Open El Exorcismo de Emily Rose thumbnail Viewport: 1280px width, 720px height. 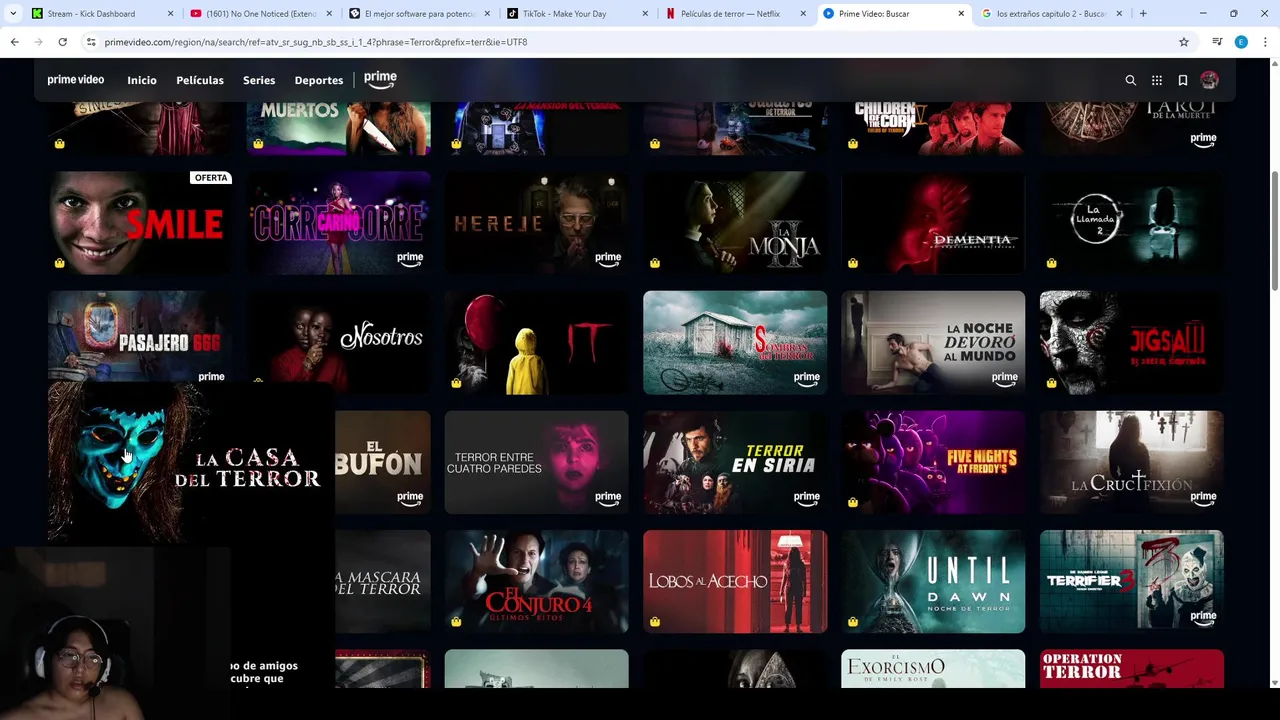933,669
